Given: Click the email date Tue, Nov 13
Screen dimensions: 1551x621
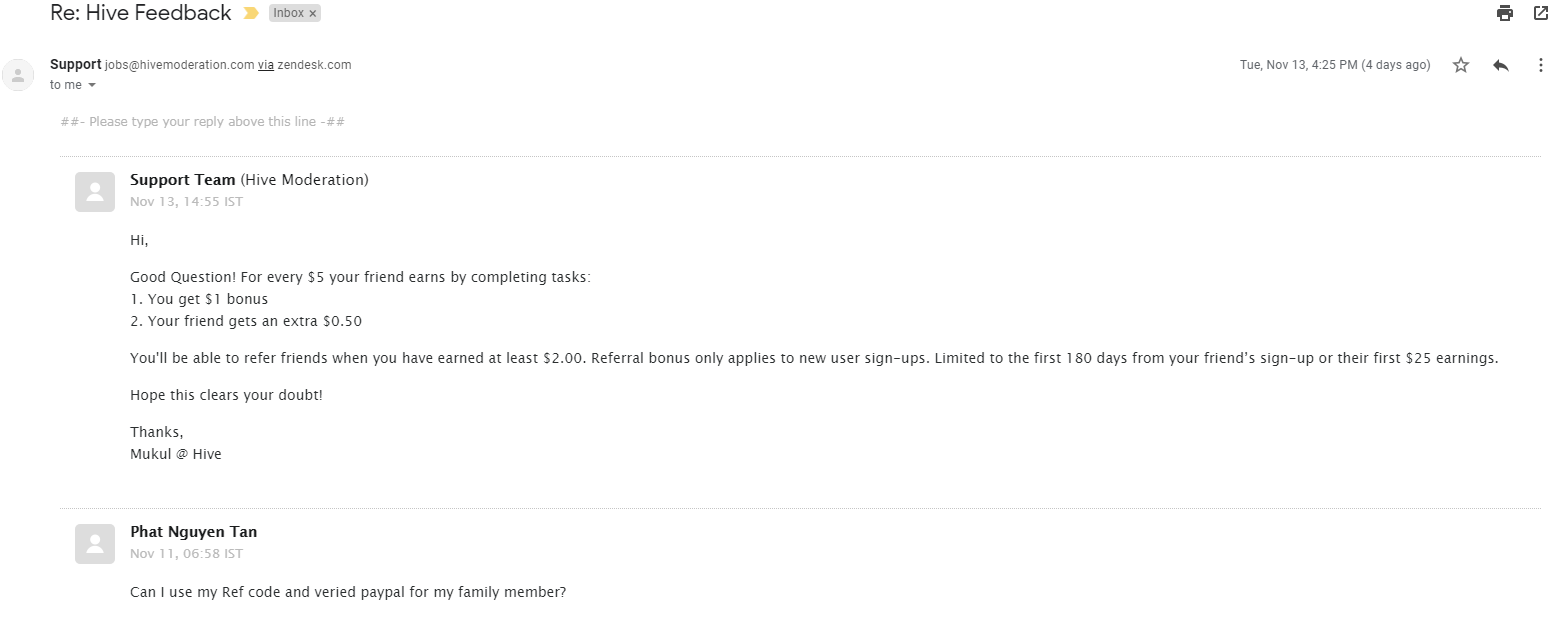Looking at the screenshot, I should 1334,65.
